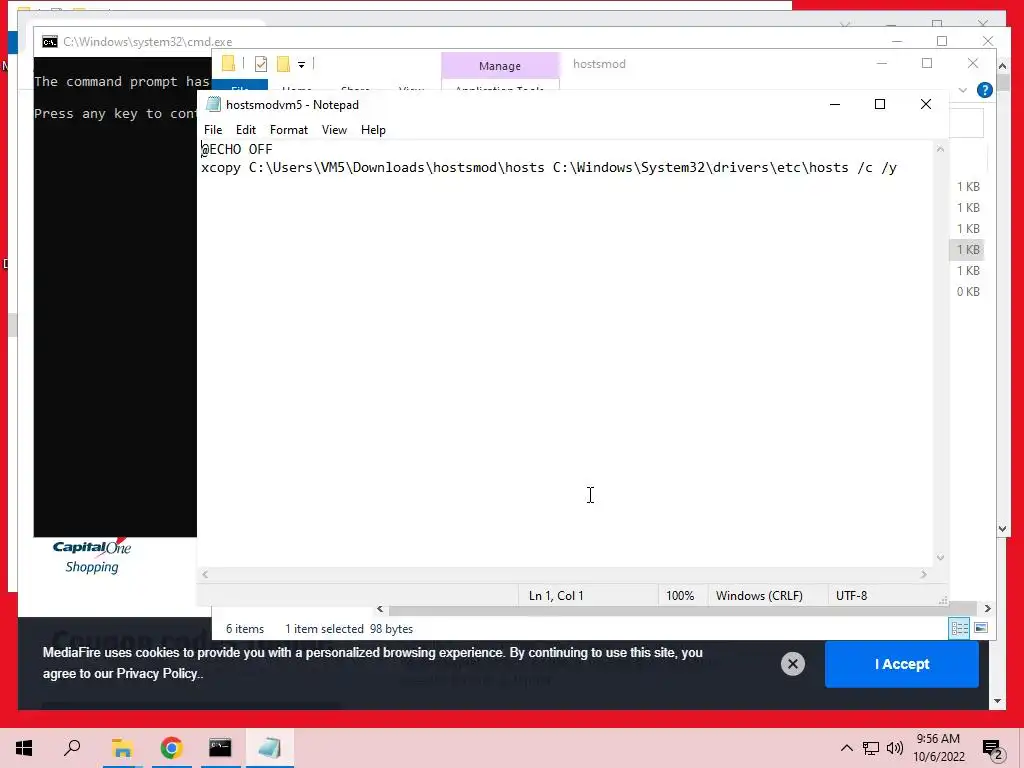Click New folder icon in Explorer toolbar
Viewport: 1024px width, 768px height.
coord(283,64)
